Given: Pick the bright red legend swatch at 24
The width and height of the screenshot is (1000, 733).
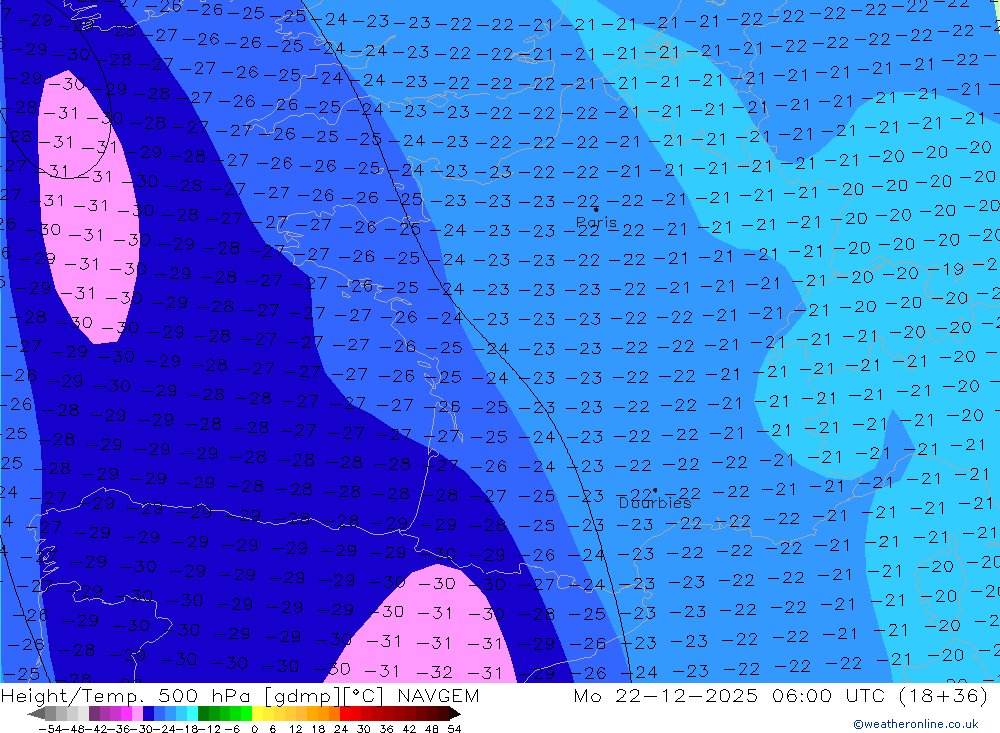Looking at the screenshot, I should pyautogui.click(x=345, y=713).
